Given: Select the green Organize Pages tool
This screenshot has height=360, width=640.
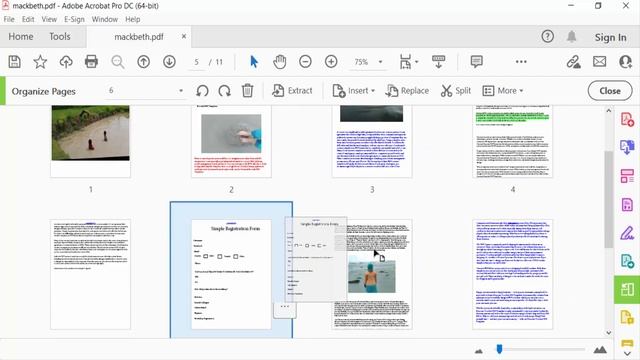Looking at the screenshot, I should pos(627,289).
